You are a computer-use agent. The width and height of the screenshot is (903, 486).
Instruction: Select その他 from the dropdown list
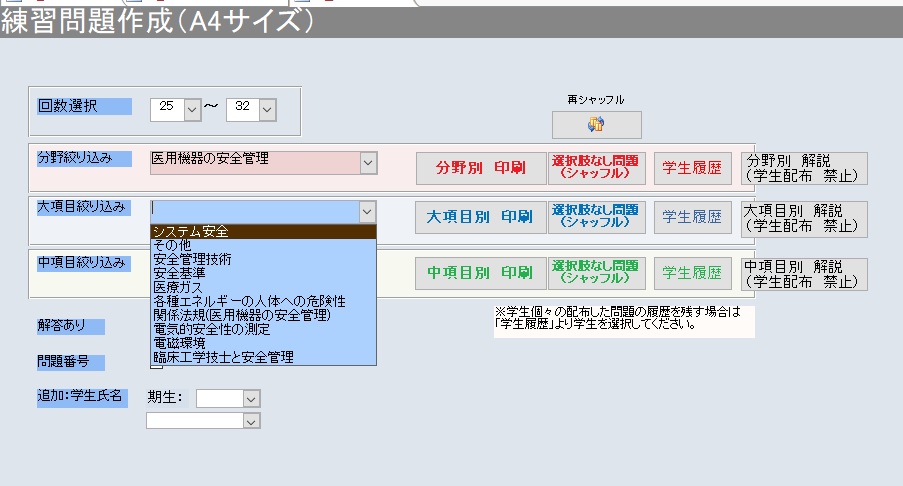tap(263, 245)
